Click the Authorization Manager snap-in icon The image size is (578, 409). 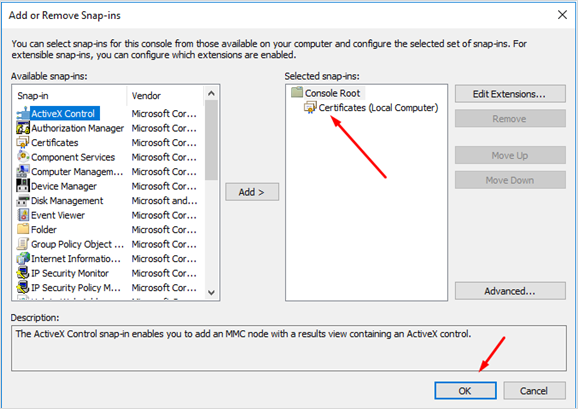(x=23, y=128)
